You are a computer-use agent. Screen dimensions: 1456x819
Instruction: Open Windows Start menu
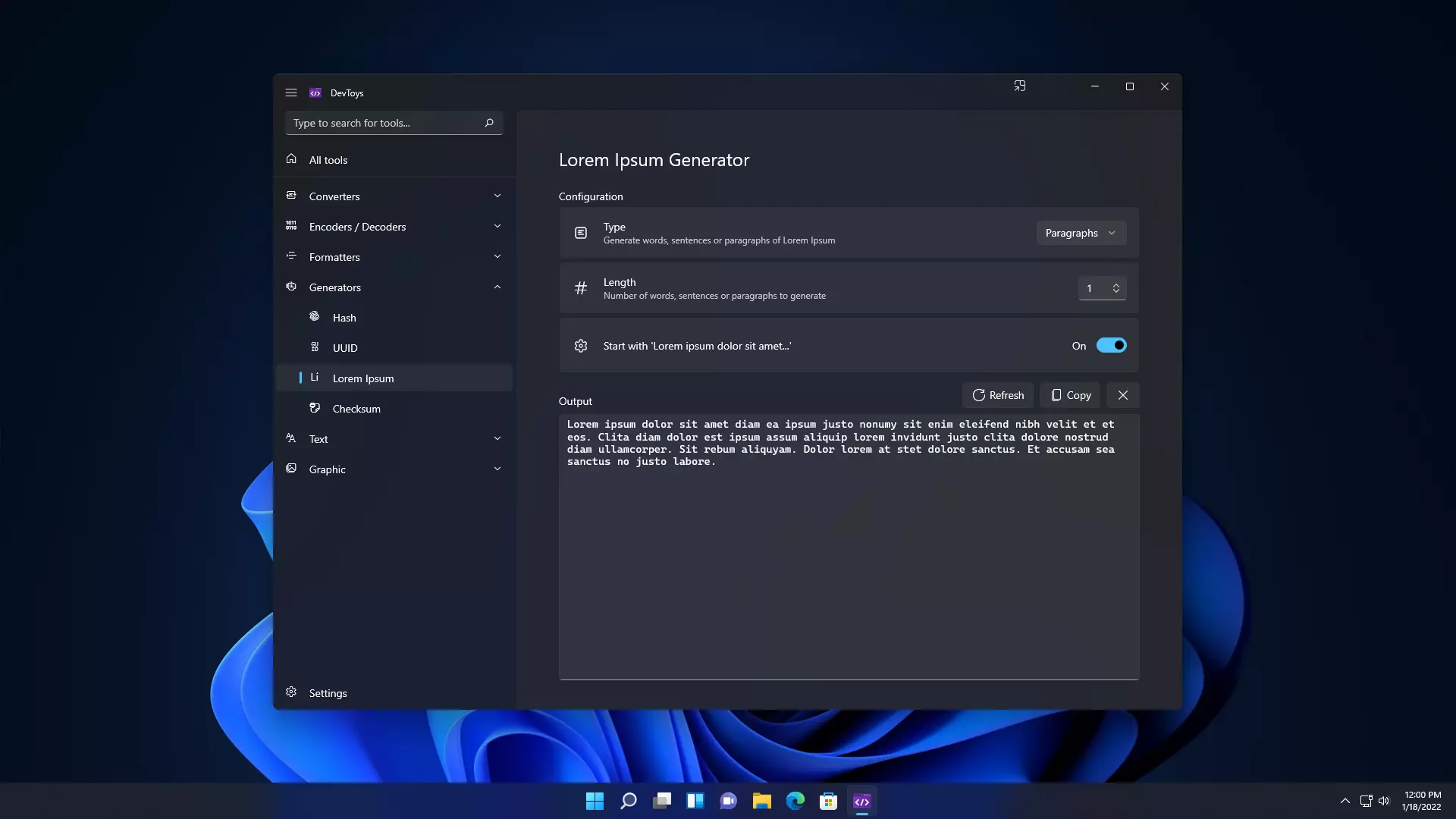[595, 801]
